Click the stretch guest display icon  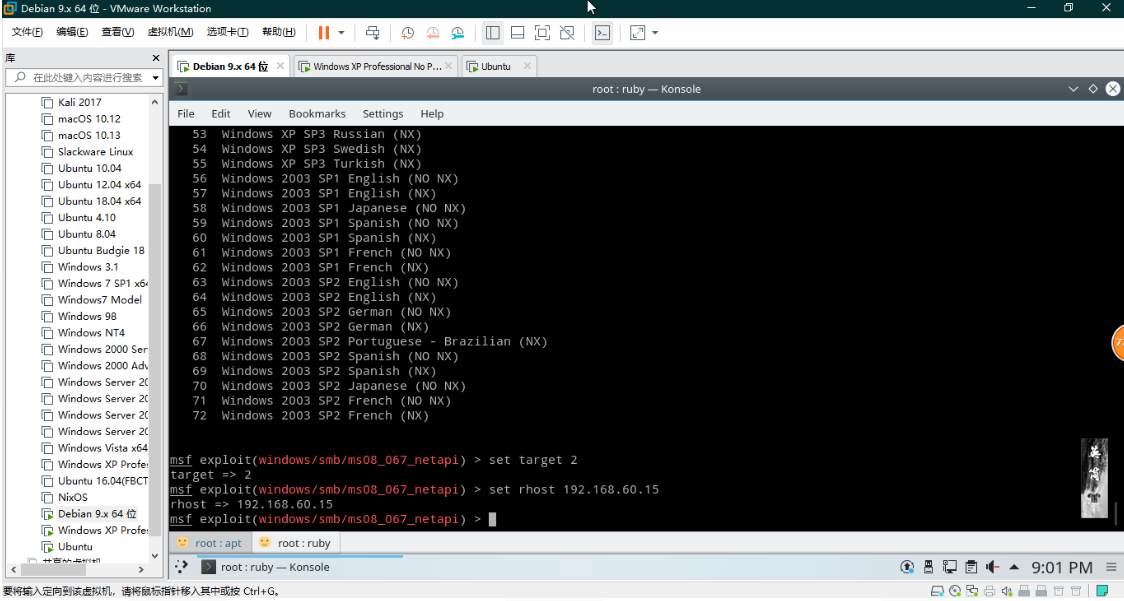[x=637, y=32]
